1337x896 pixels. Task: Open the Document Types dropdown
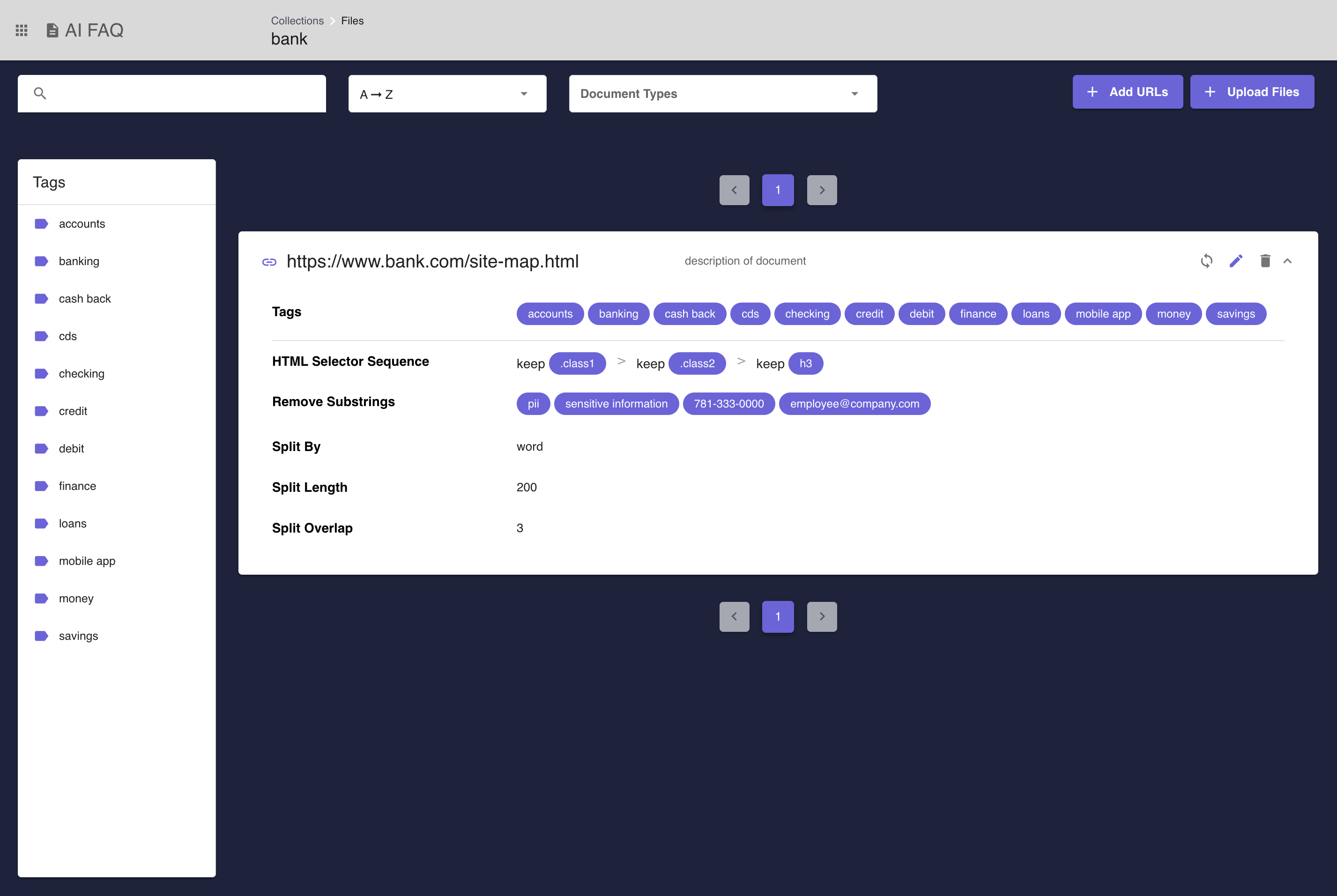click(x=723, y=94)
